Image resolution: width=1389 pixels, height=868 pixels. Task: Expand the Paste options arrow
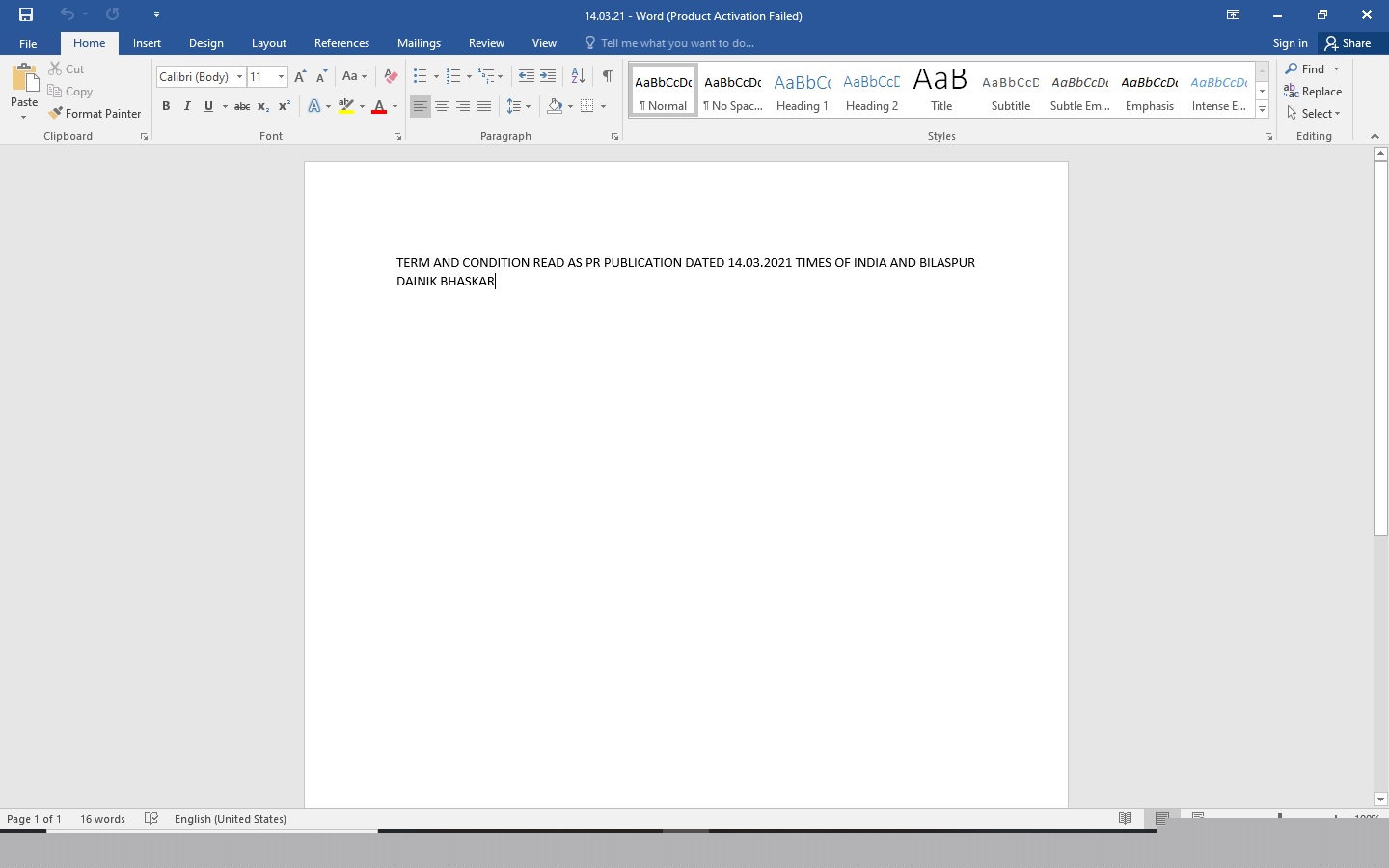pyautogui.click(x=24, y=117)
